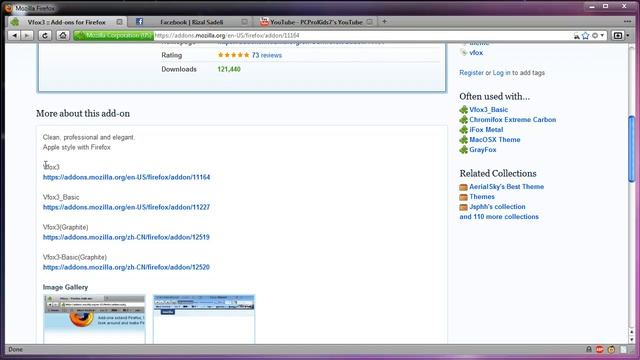Click the vertical scrollbar thumb
Viewport: 640px width, 360px height.
(x=631, y=149)
